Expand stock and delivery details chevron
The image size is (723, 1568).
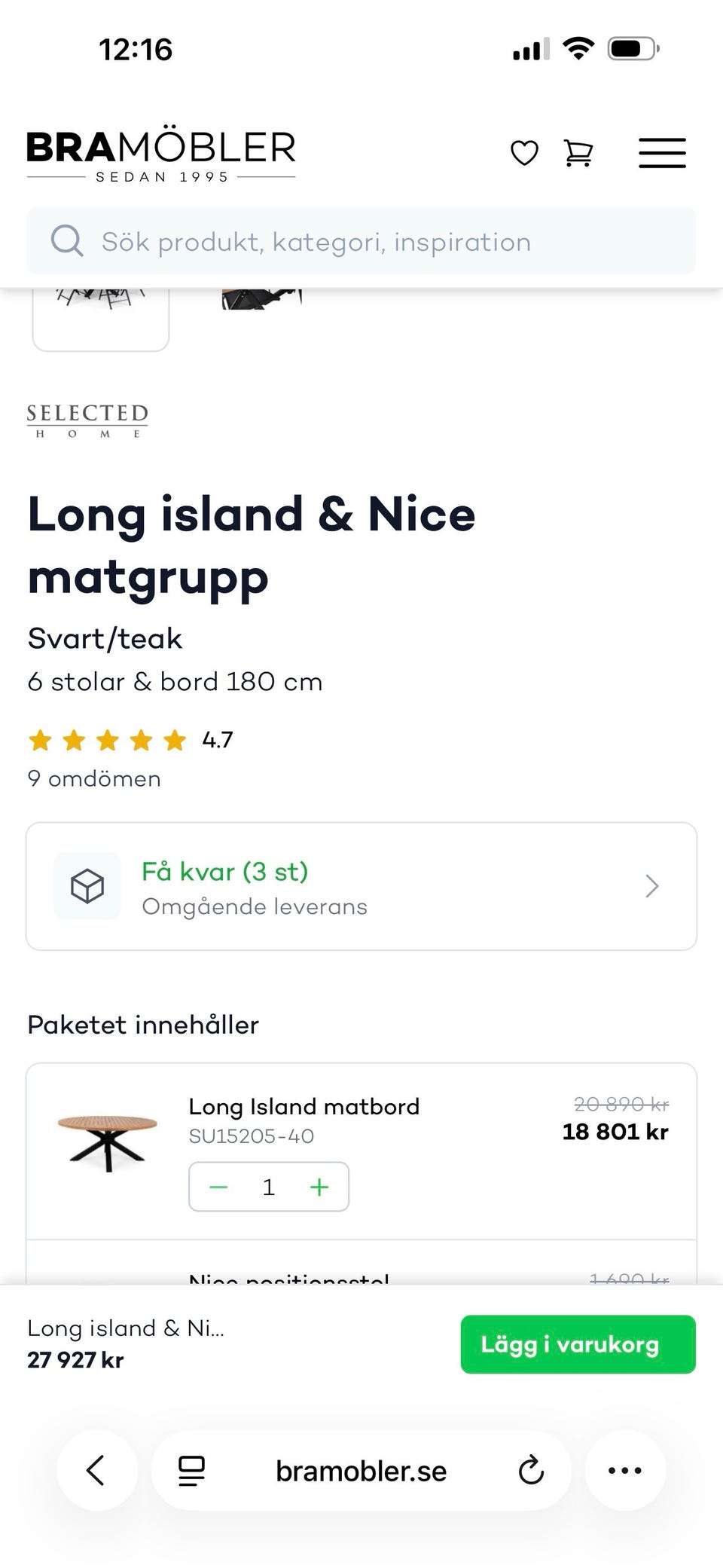tap(651, 886)
